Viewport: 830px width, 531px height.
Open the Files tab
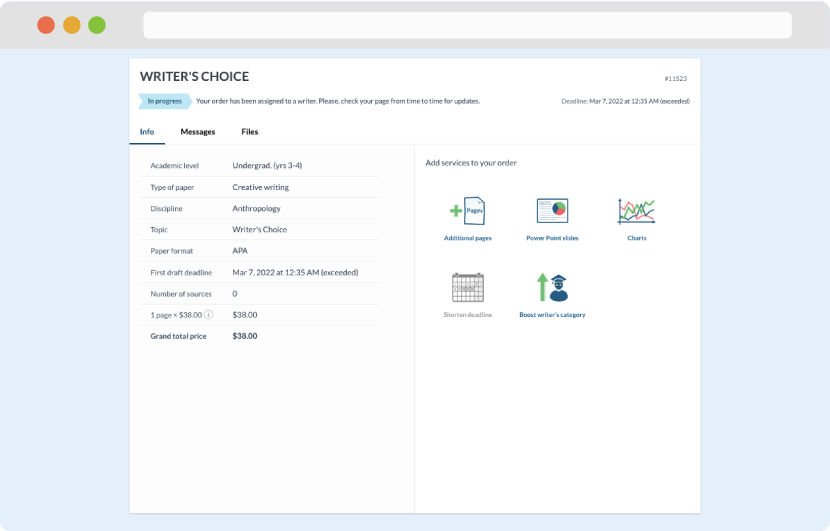pyautogui.click(x=249, y=132)
